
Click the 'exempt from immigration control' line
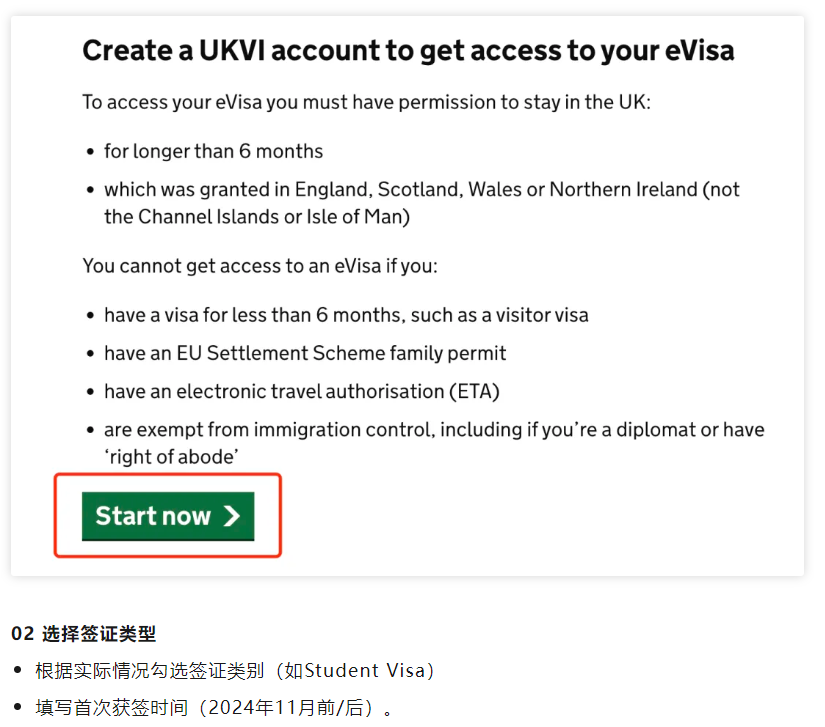(x=434, y=430)
